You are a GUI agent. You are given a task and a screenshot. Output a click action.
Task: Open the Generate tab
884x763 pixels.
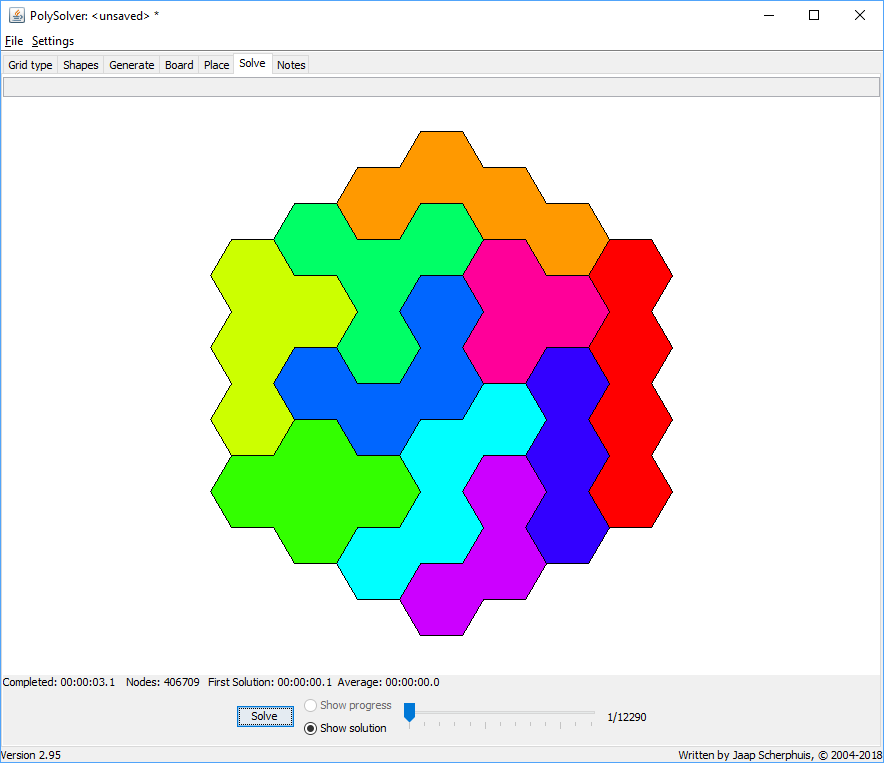[131, 65]
